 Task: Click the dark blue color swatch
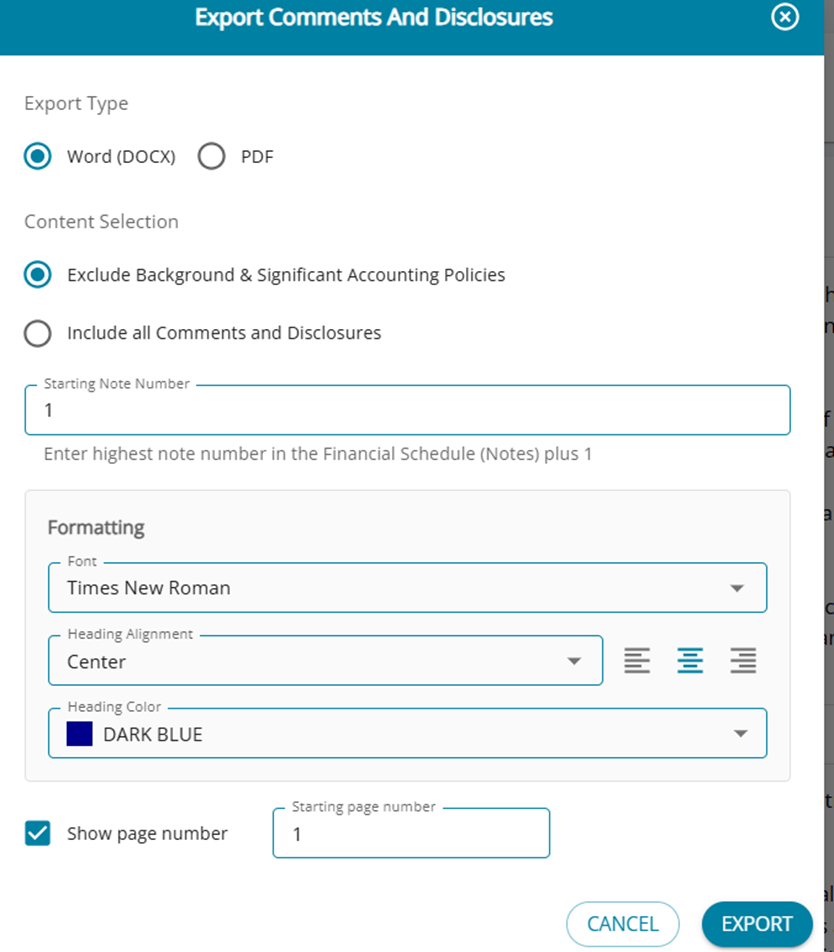coord(80,734)
